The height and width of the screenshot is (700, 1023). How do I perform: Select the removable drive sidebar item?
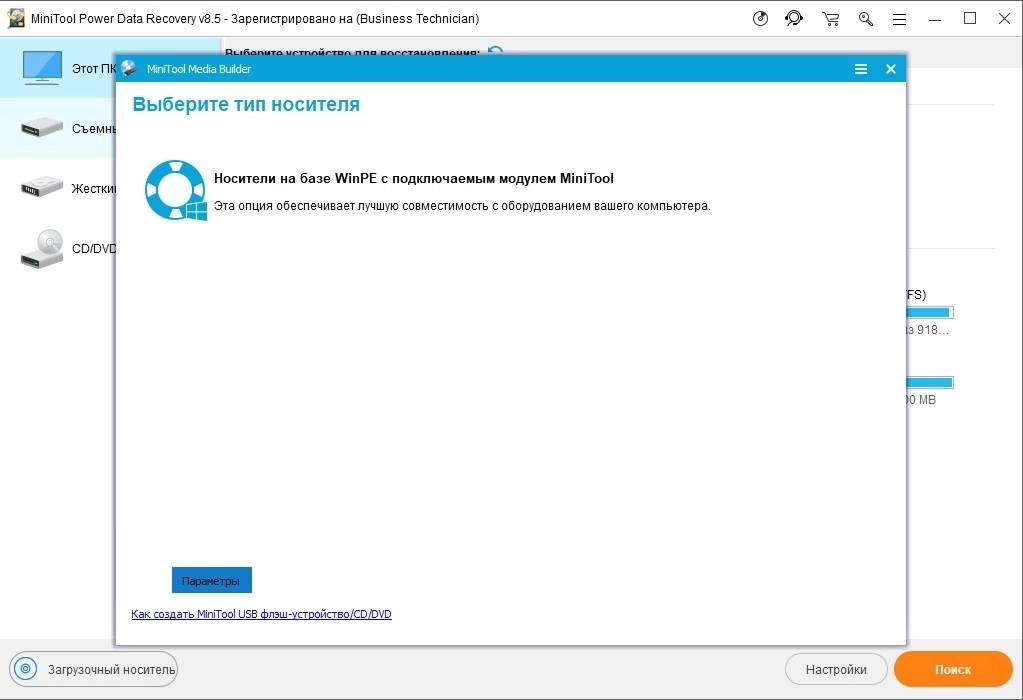59,129
